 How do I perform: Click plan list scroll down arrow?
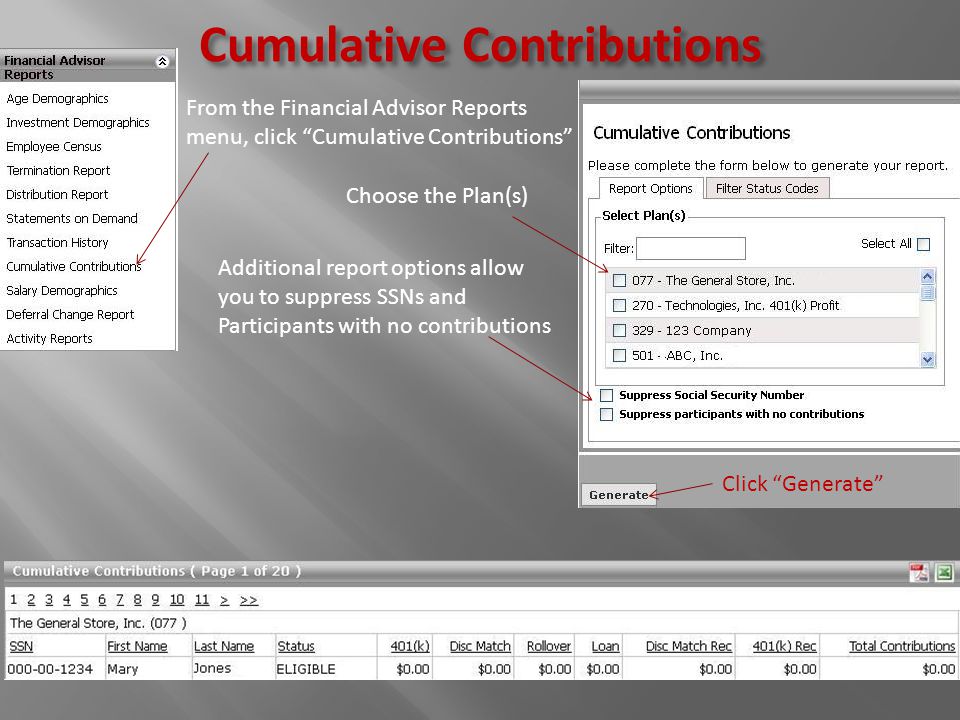928,359
